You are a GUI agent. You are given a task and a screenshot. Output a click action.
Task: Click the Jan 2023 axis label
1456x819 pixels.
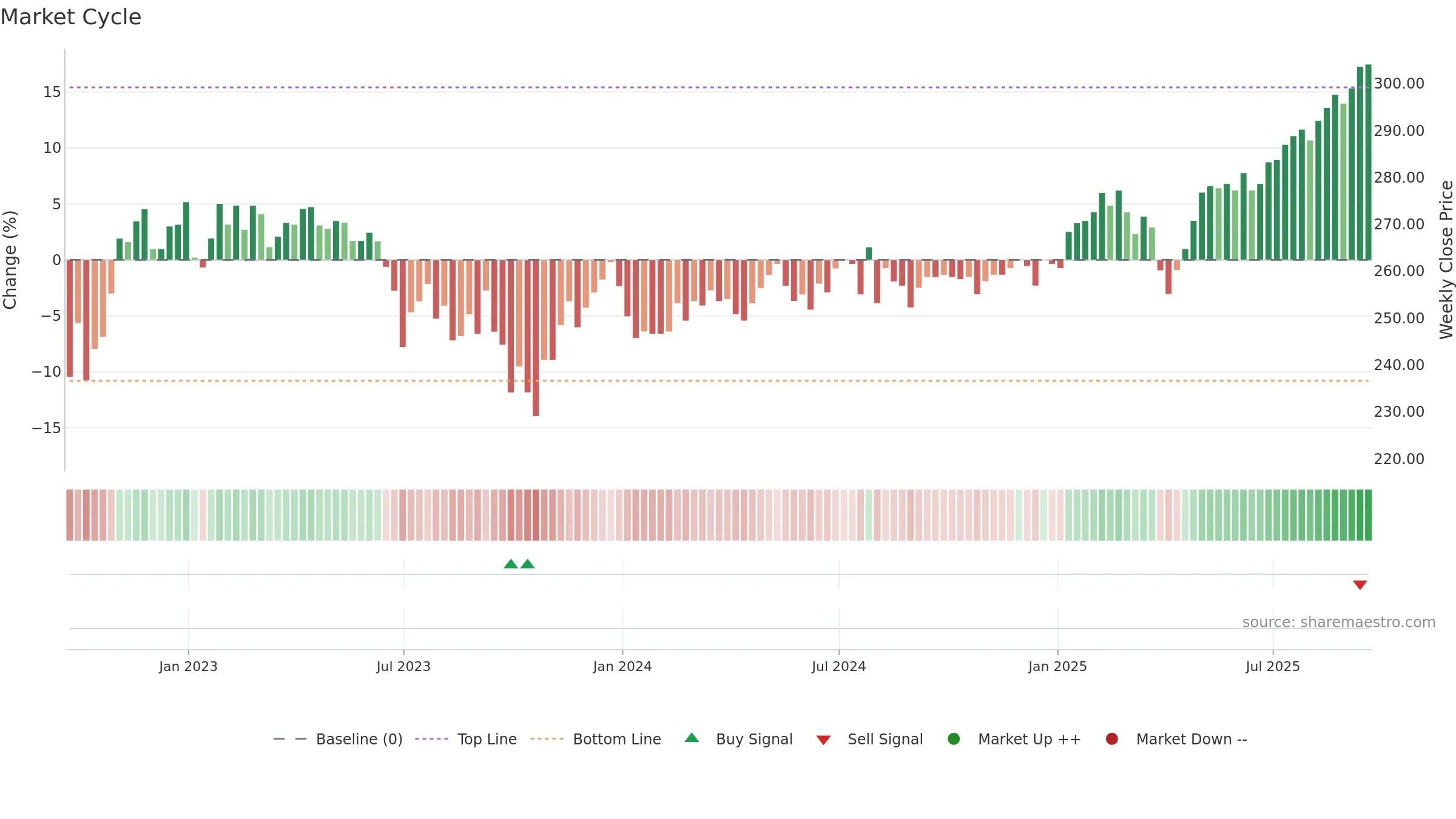coord(188,667)
